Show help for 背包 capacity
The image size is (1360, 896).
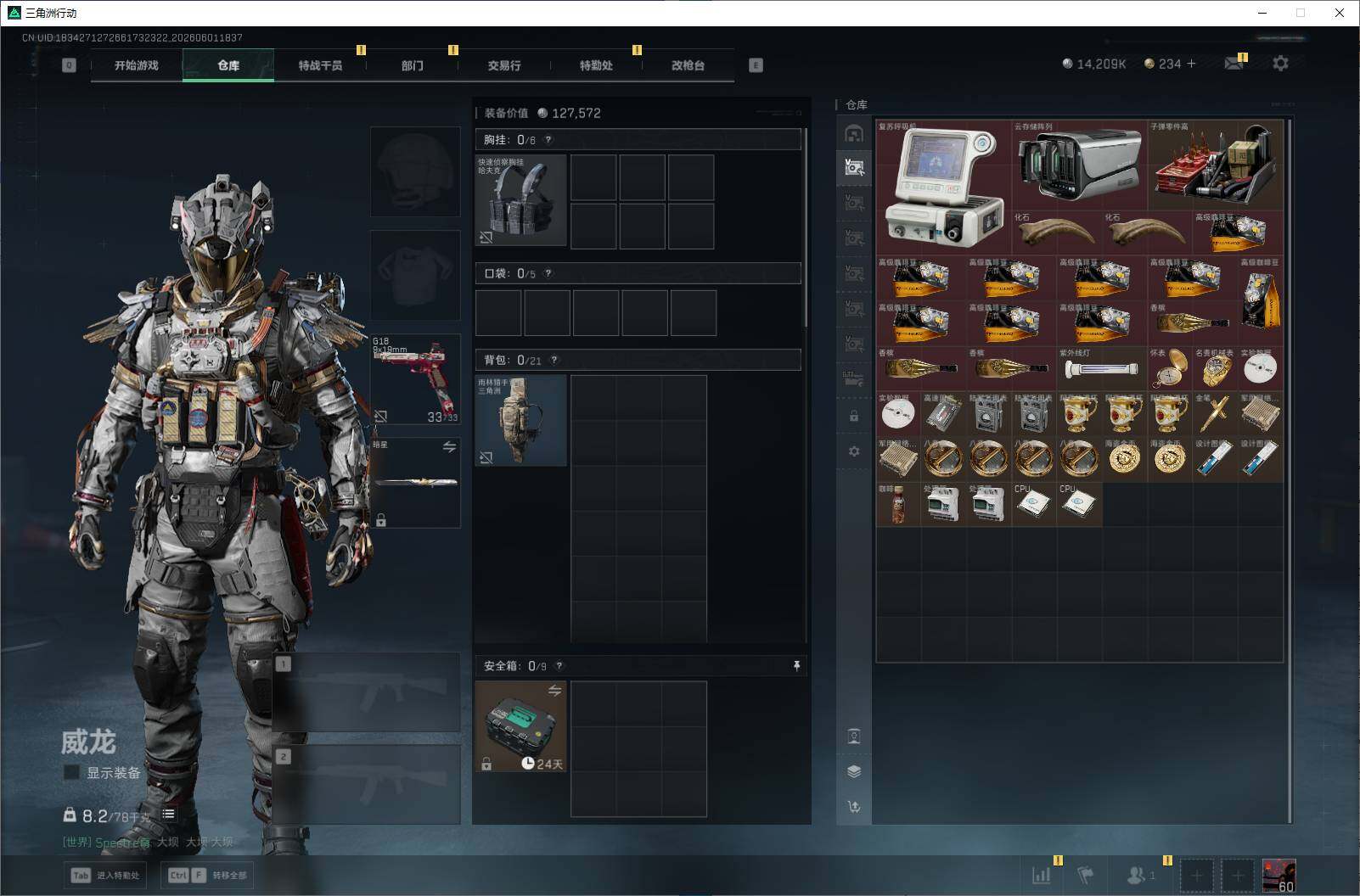pos(554,360)
